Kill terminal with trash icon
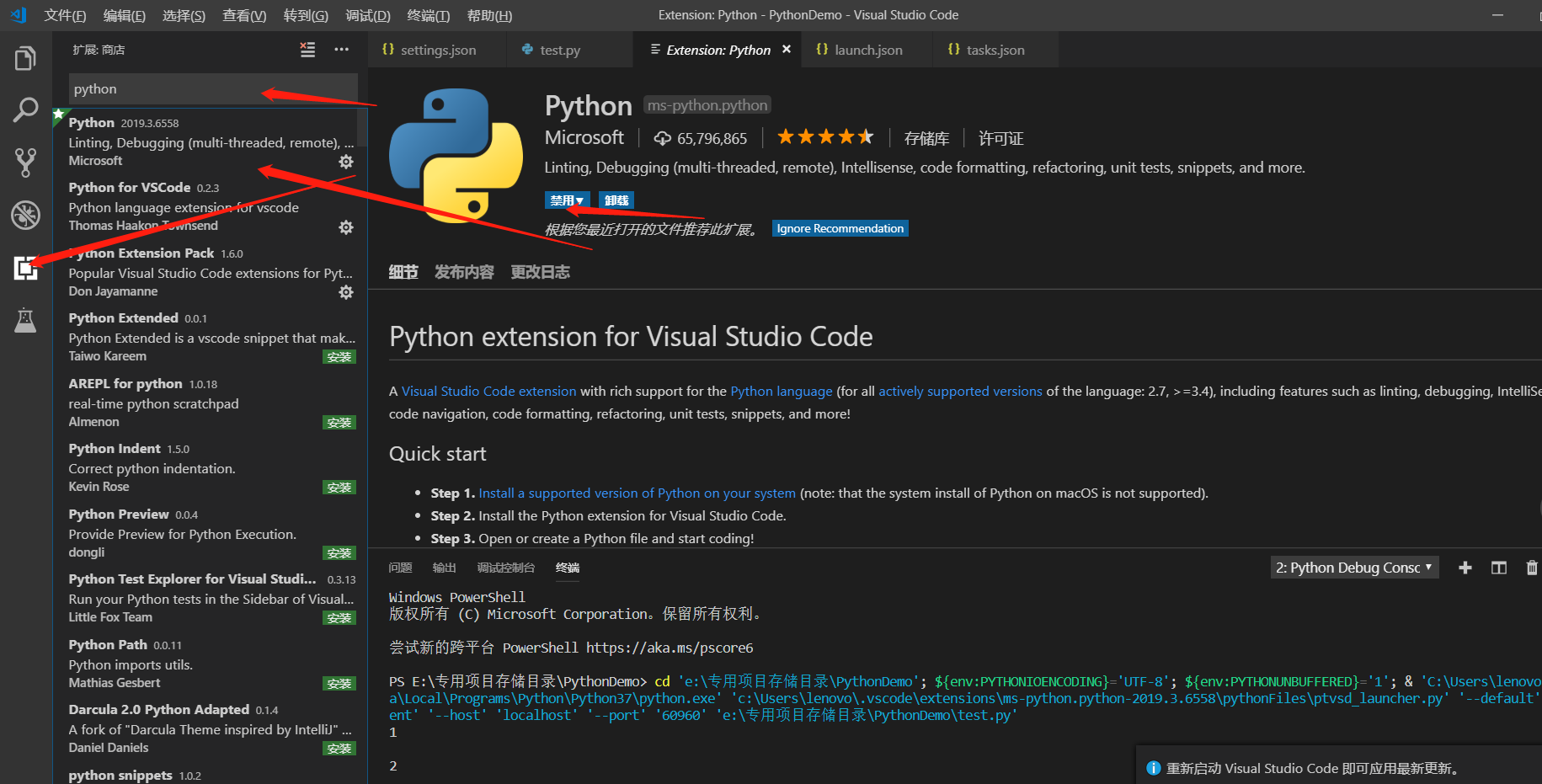 (x=1532, y=568)
